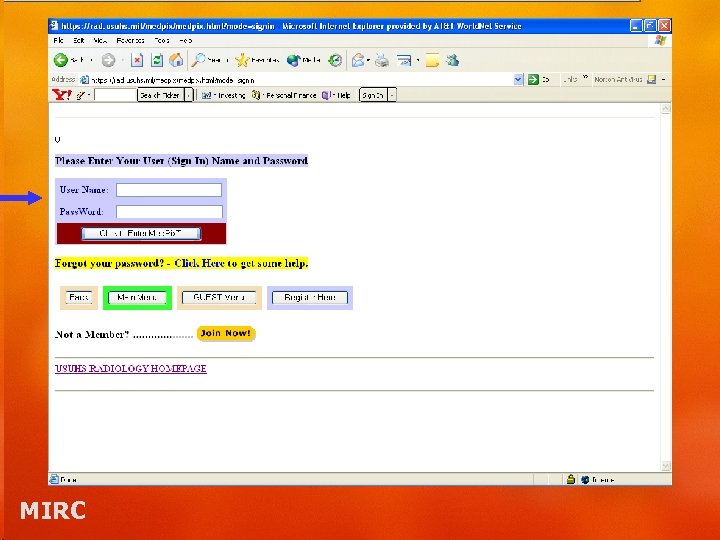Click the padlock security icon in status bar
The width and height of the screenshot is (720, 540).
pyautogui.click(x=570, y=479)
